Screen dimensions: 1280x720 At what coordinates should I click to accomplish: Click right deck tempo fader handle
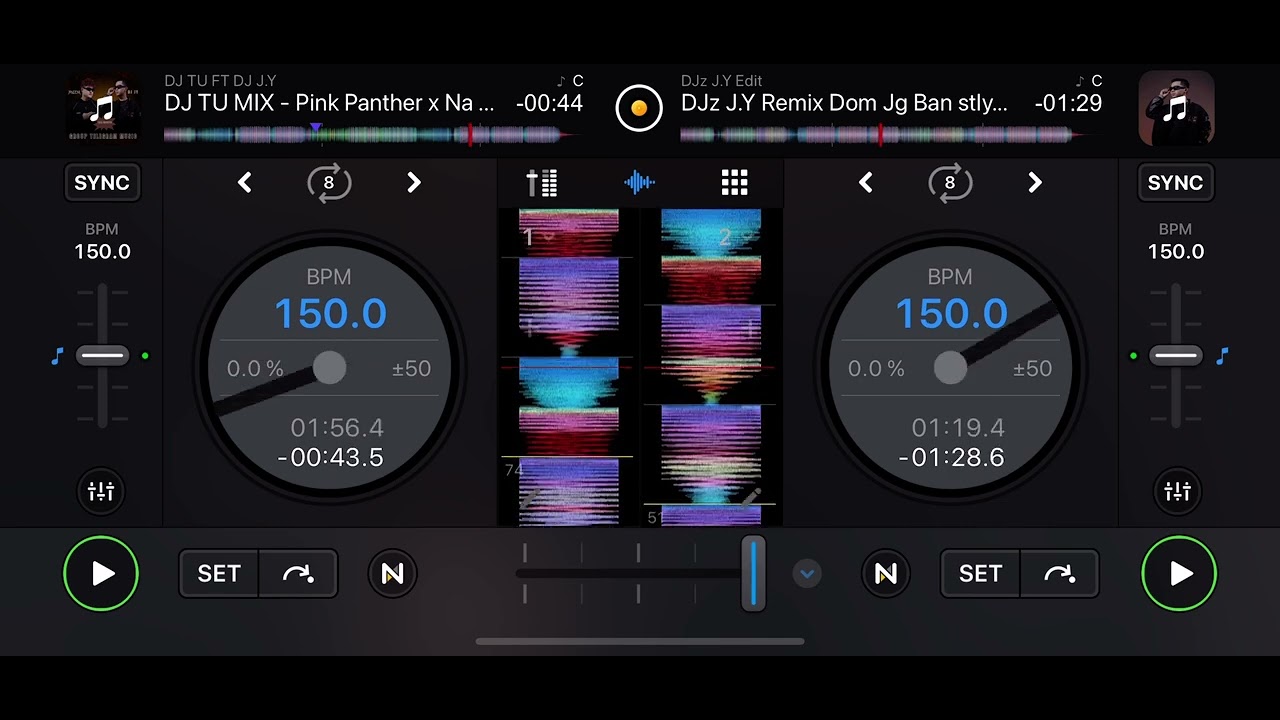tap(1176, 356)
